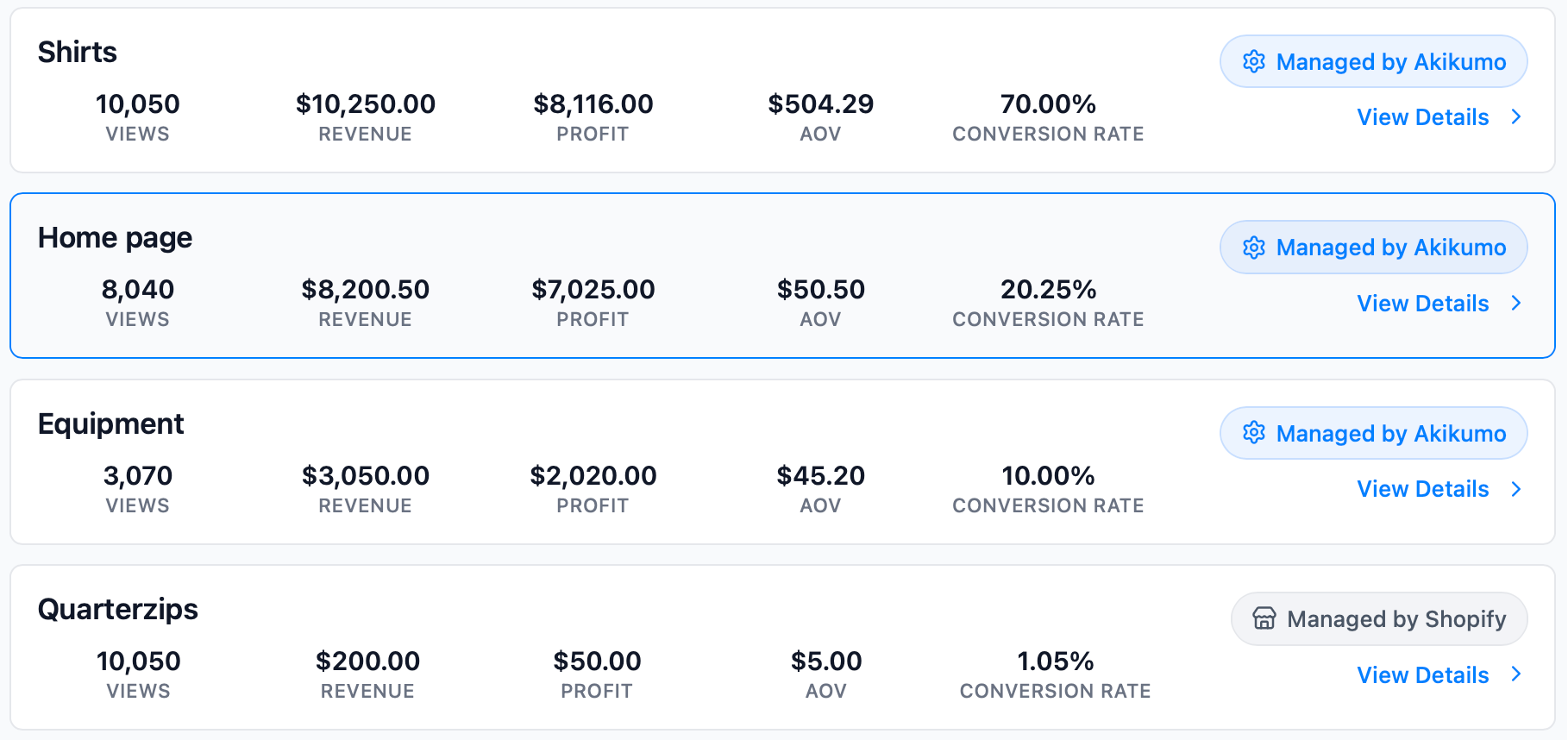Select the Quarterzips card title
1568x740 pixels.
click(x=118, y=610)
